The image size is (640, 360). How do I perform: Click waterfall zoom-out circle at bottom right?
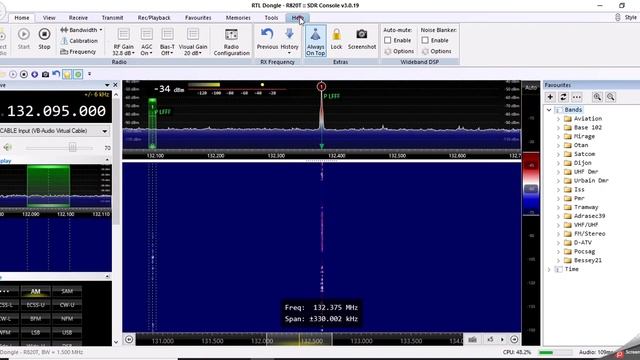[x=514, y=340]
